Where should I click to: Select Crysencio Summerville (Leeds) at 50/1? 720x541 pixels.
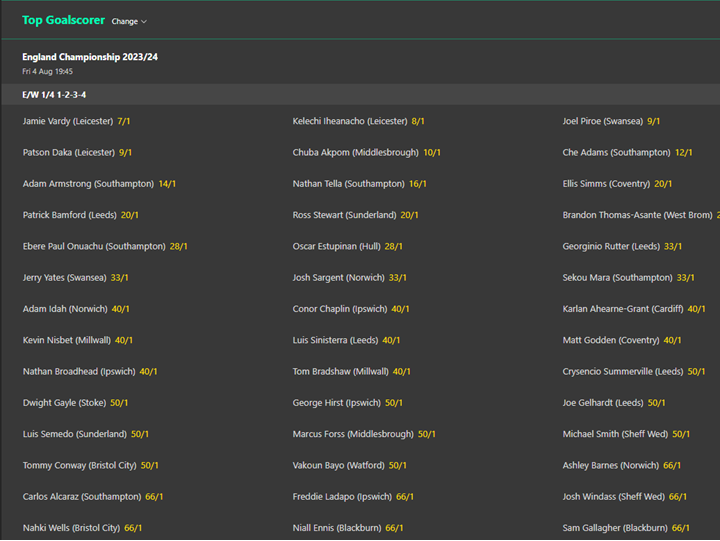(x=634, y=371)
